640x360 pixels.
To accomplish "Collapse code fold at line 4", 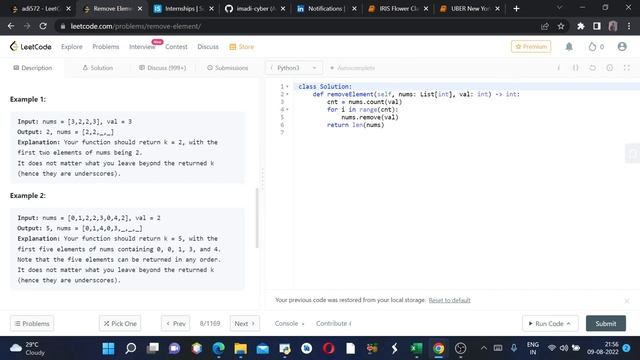I will tap(287, 109).
